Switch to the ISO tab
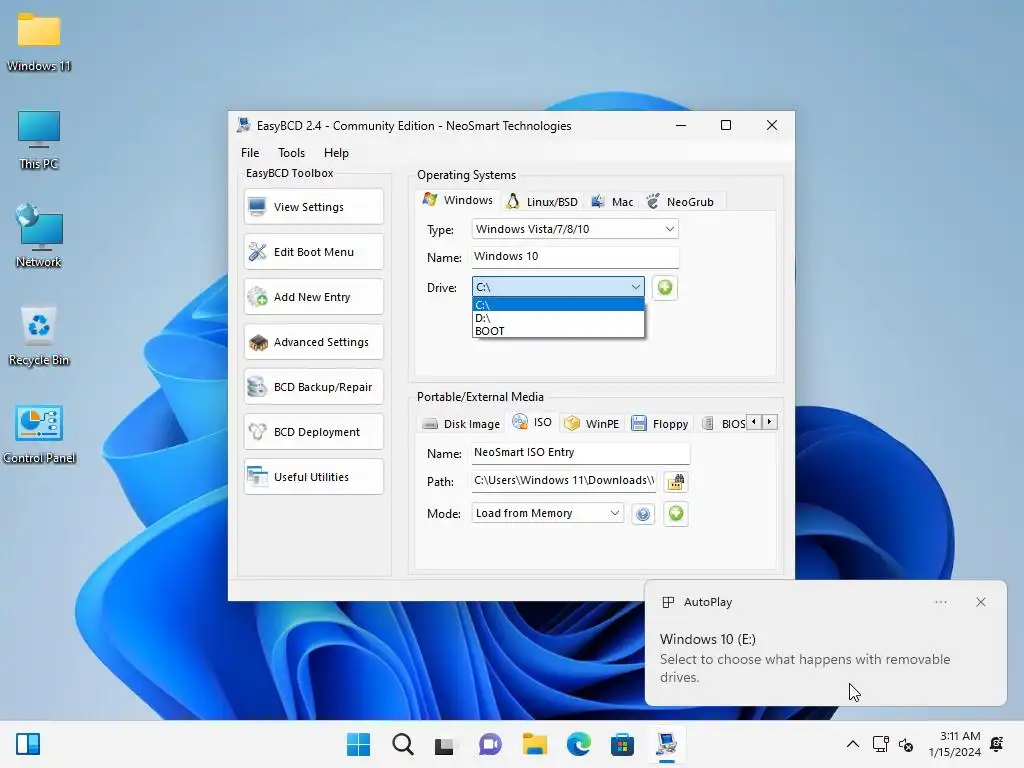Viewport: 1024px width, 768px height. click(x=532, y=422)
